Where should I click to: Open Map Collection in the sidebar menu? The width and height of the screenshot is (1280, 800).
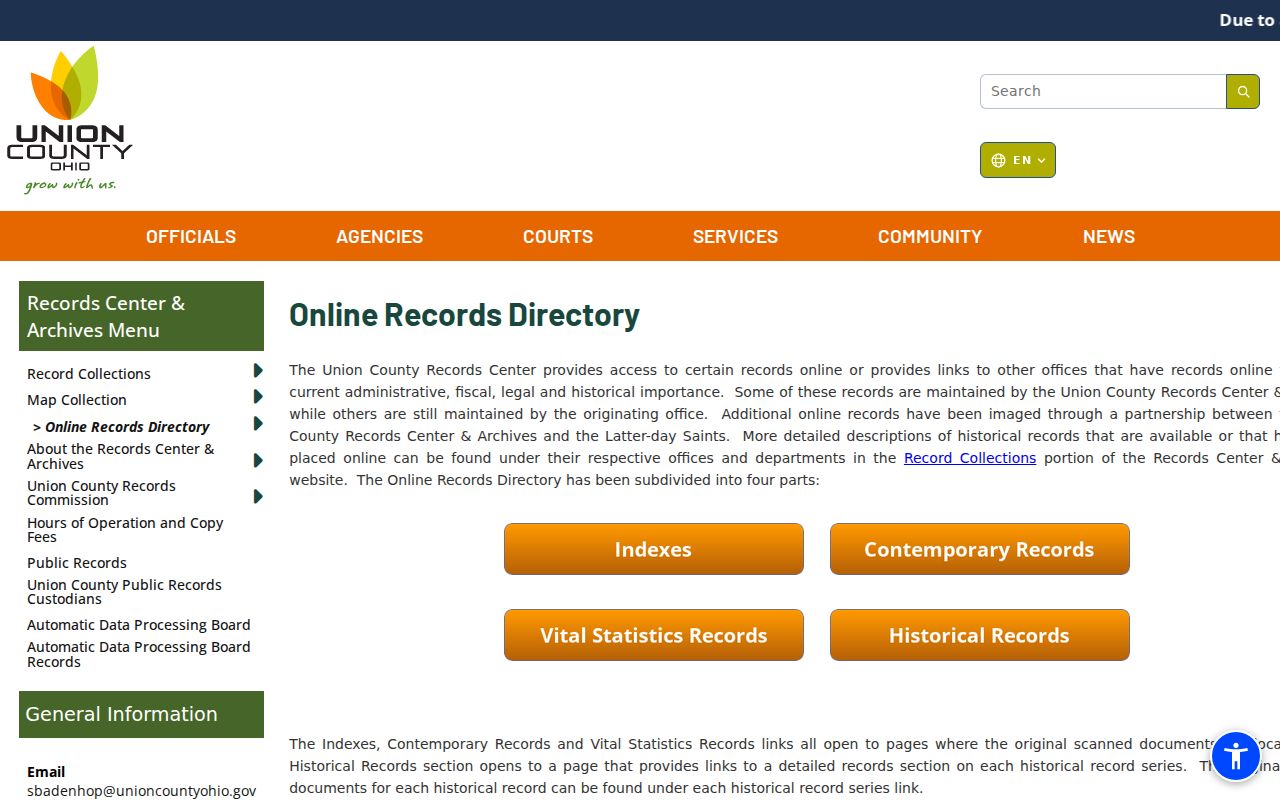pos(77,400)
